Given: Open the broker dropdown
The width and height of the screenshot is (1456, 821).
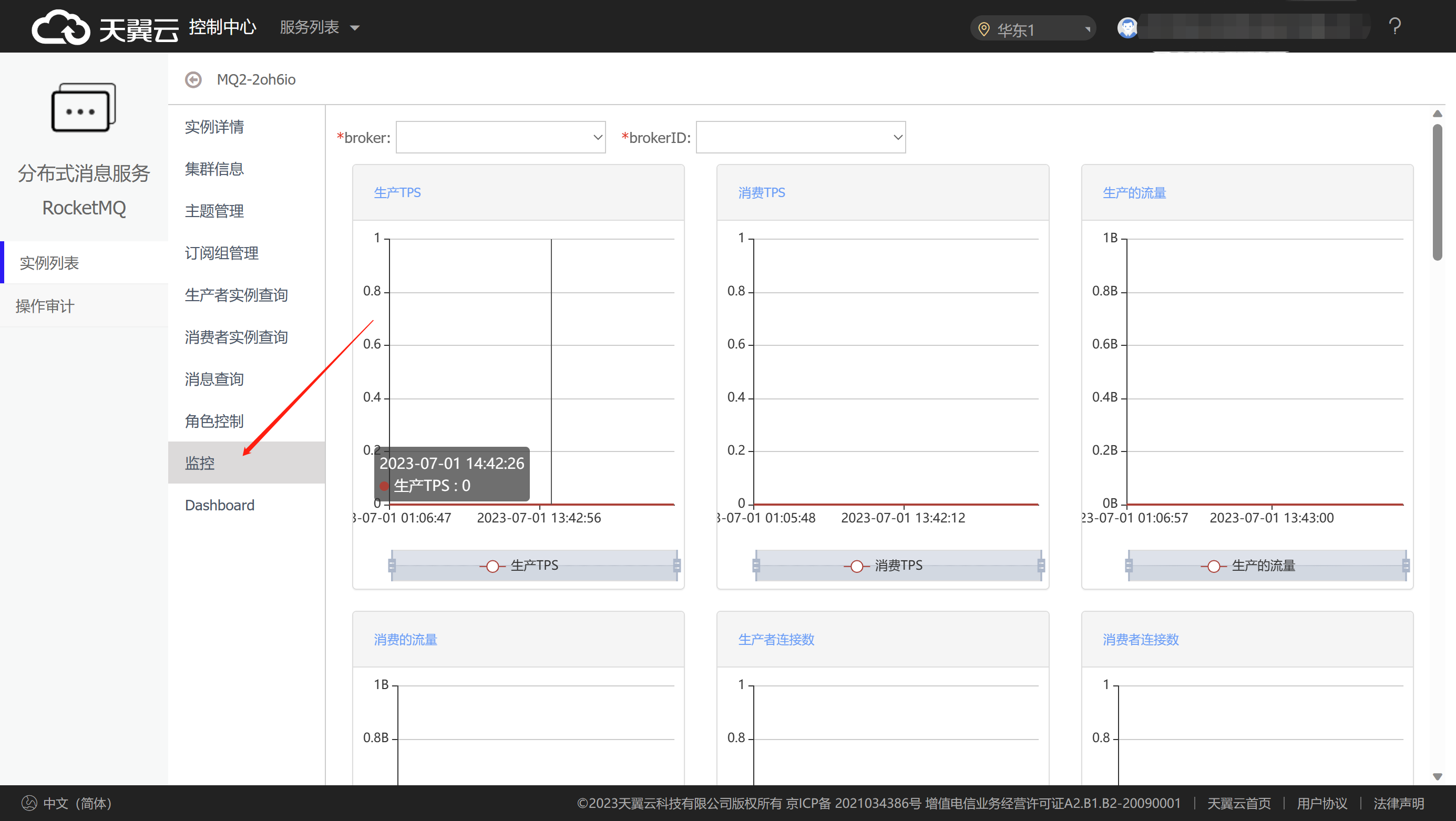Looking at the screenshot, I should pyautogui.click(x=500, y=137).
